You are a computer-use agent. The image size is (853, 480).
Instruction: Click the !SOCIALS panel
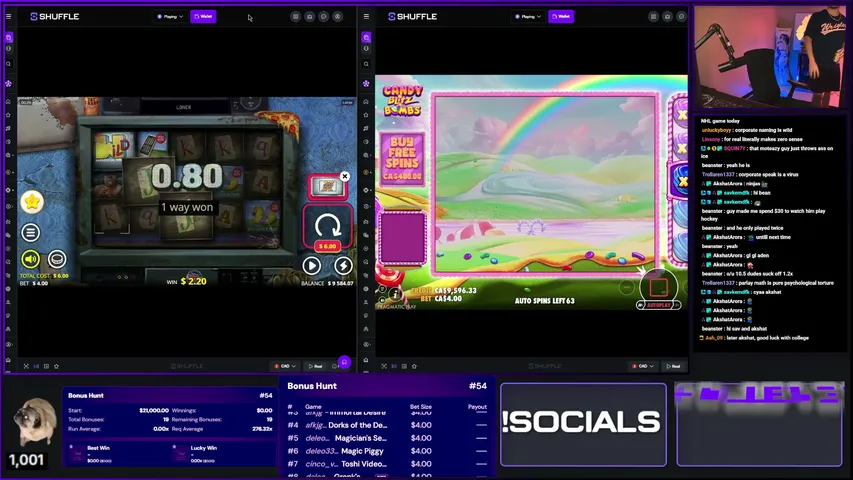pos(583,424)
